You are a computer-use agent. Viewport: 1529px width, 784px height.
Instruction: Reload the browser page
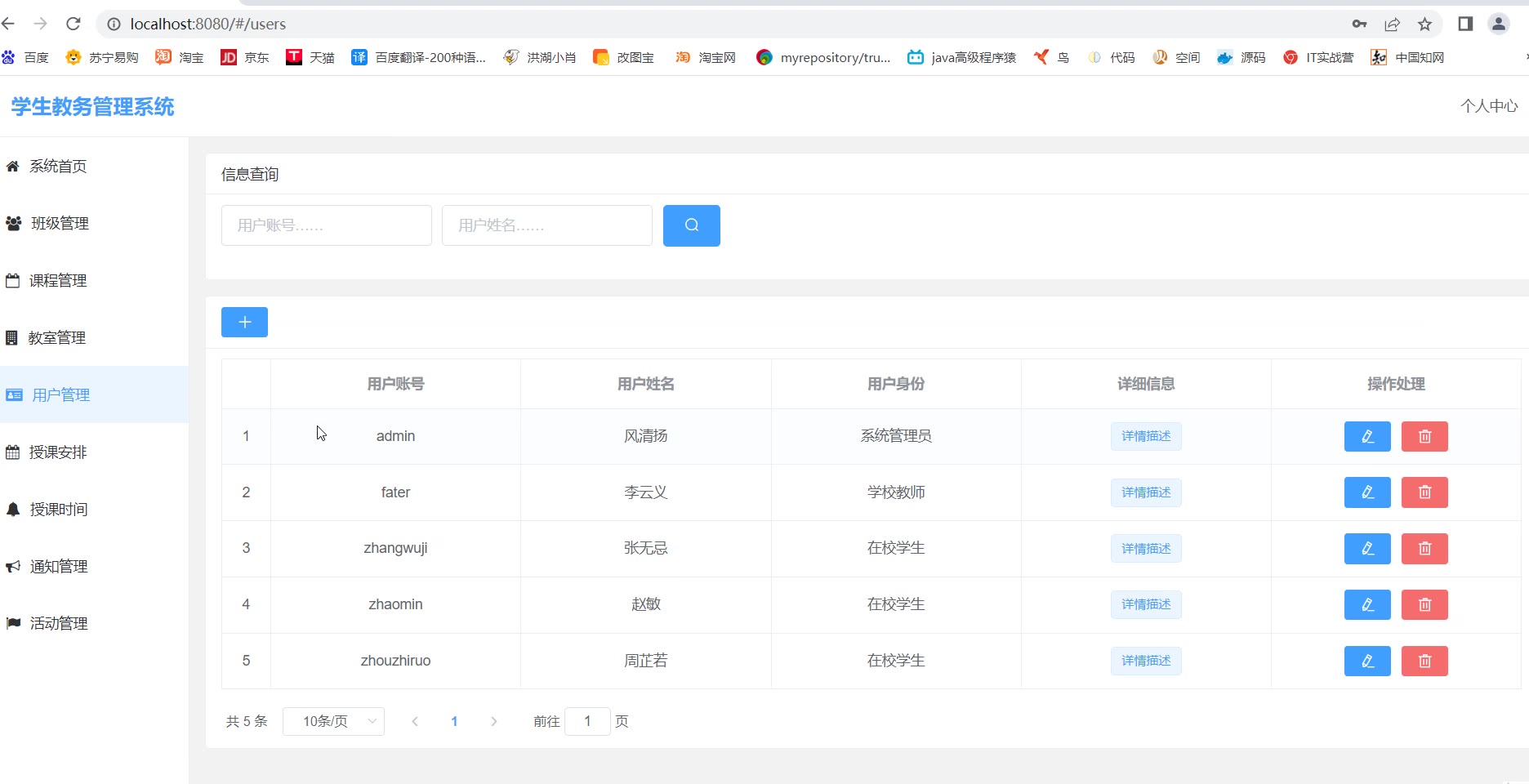(74, 24)
